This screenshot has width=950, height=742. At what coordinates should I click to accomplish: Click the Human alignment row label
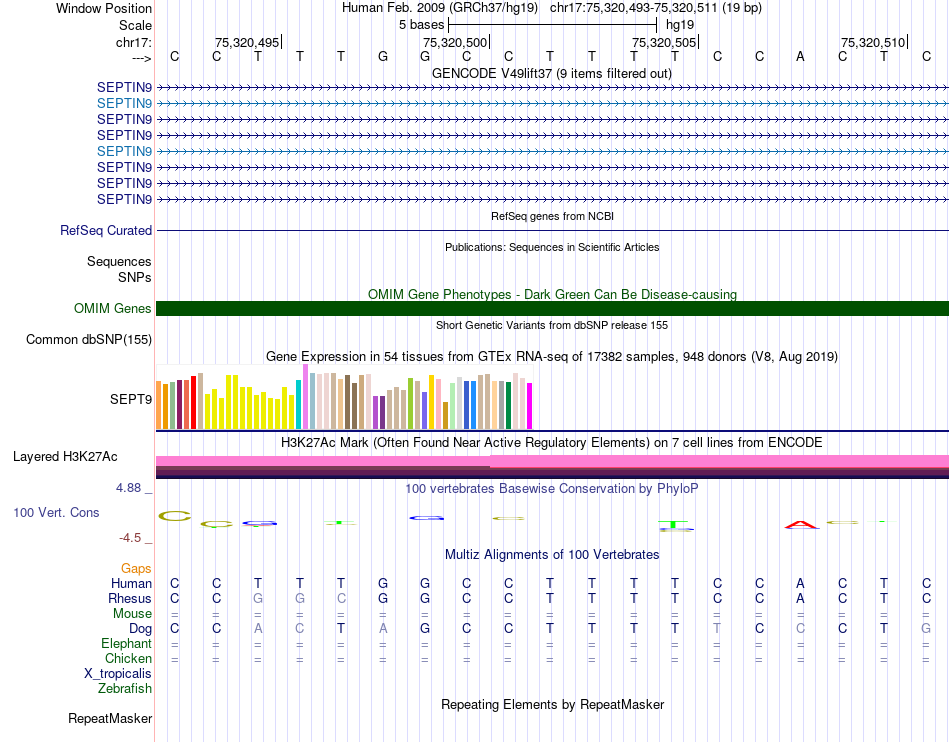click(x=131, y=583)
